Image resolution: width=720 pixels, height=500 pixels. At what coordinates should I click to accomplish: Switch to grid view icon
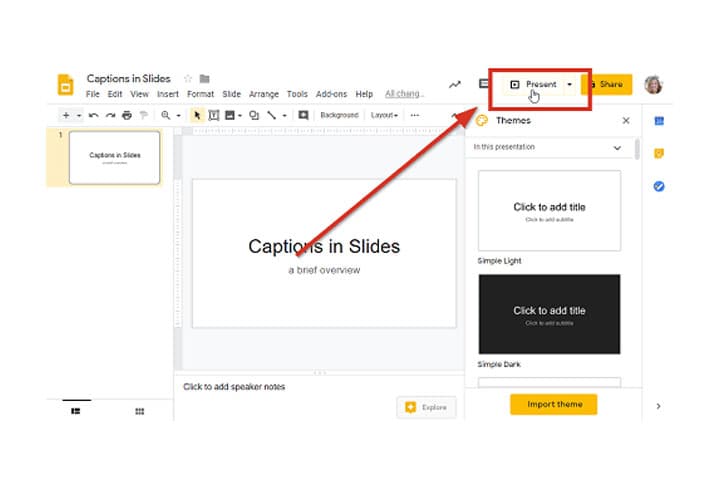(140, 411)
